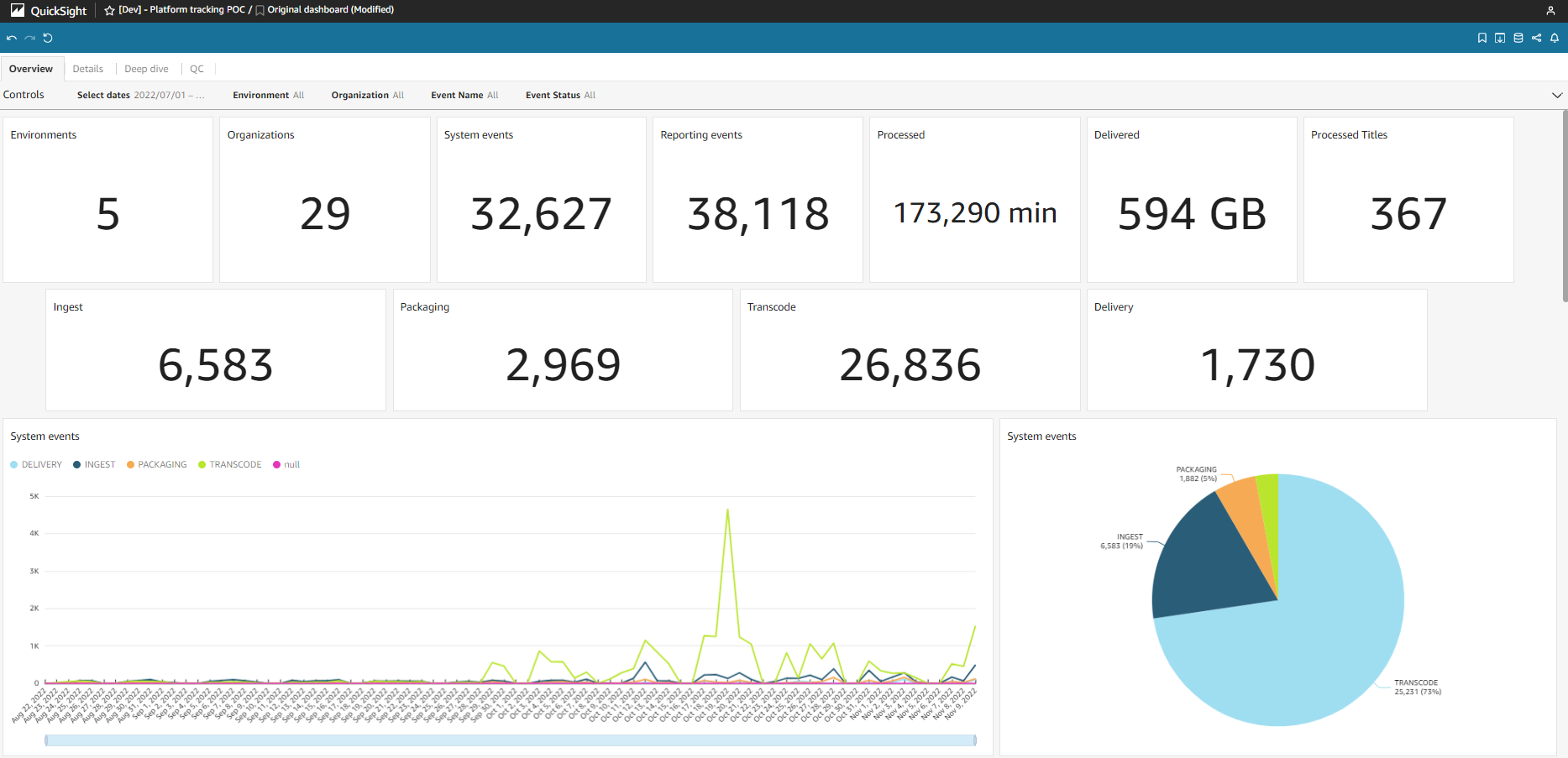This screenshot has width=1568, height=758.
Task: Open the user profile icon top right
Action: tap(1550, 10)
